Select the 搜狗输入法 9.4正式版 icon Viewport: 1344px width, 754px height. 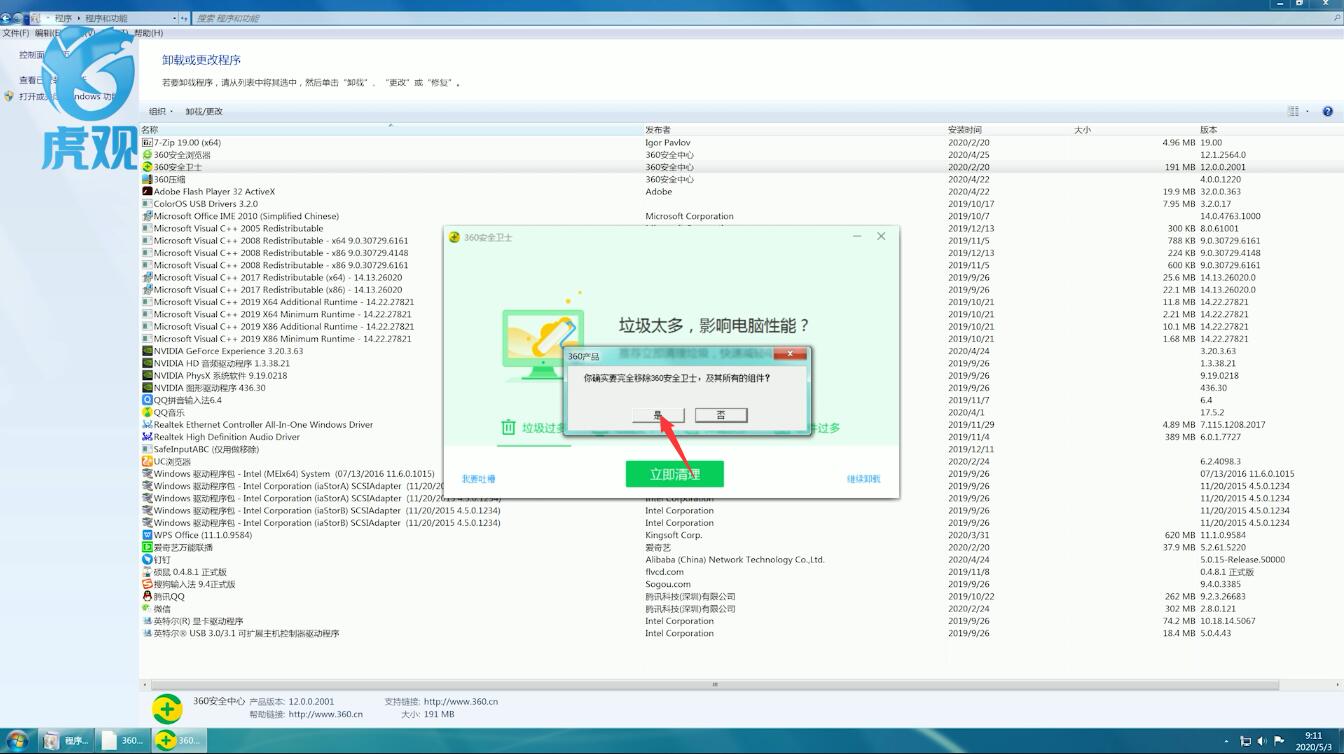[147, 584]
